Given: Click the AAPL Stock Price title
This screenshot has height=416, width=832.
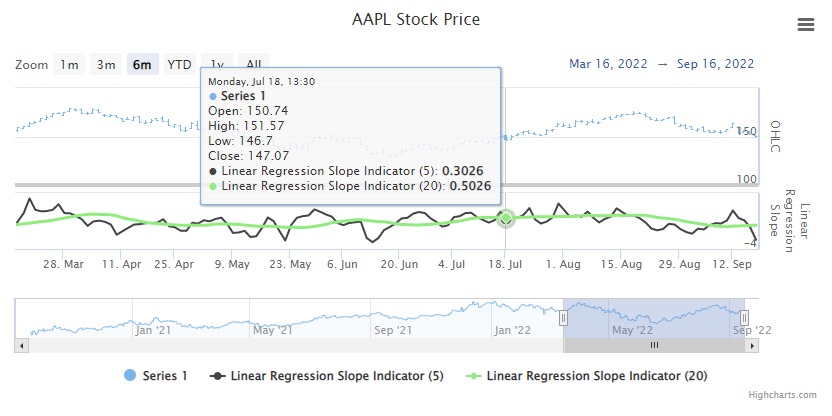Looking at the screenshot, I should coord(415,20).
